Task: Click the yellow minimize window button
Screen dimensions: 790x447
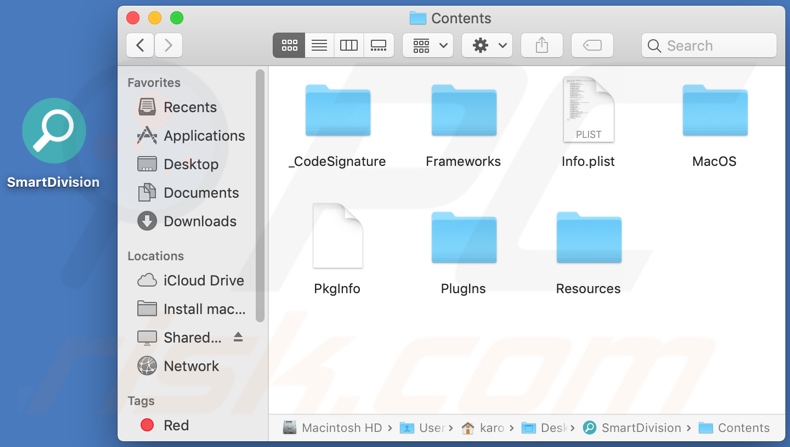Action: (x=155, y=18)
